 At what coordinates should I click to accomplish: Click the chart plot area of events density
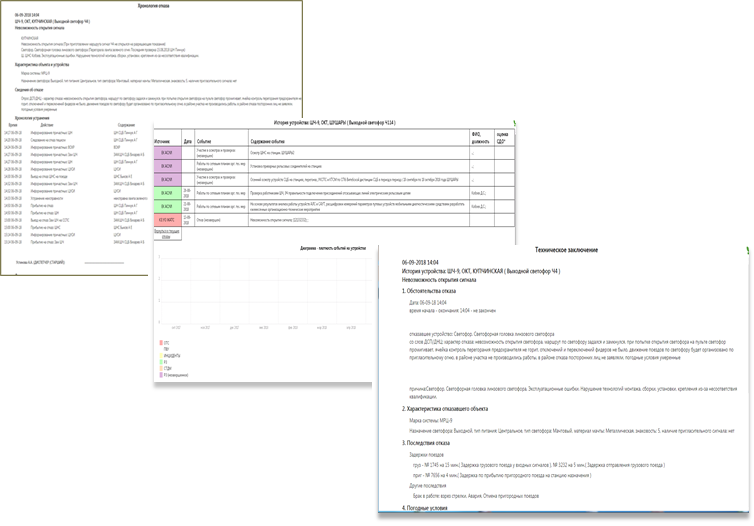point(265,289)
